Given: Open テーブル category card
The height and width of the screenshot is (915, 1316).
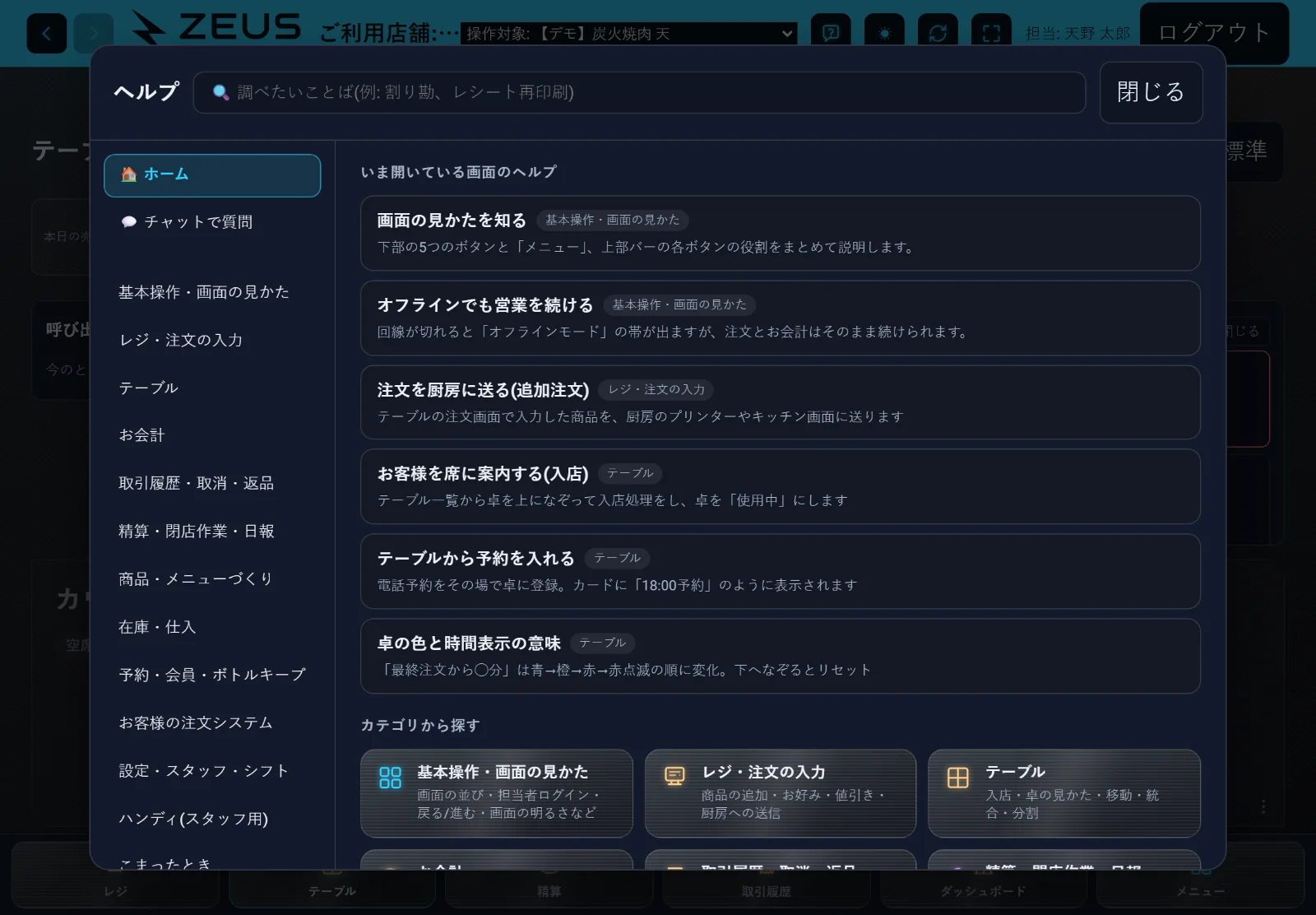Looking at the screenshot, I should 1064,793.
